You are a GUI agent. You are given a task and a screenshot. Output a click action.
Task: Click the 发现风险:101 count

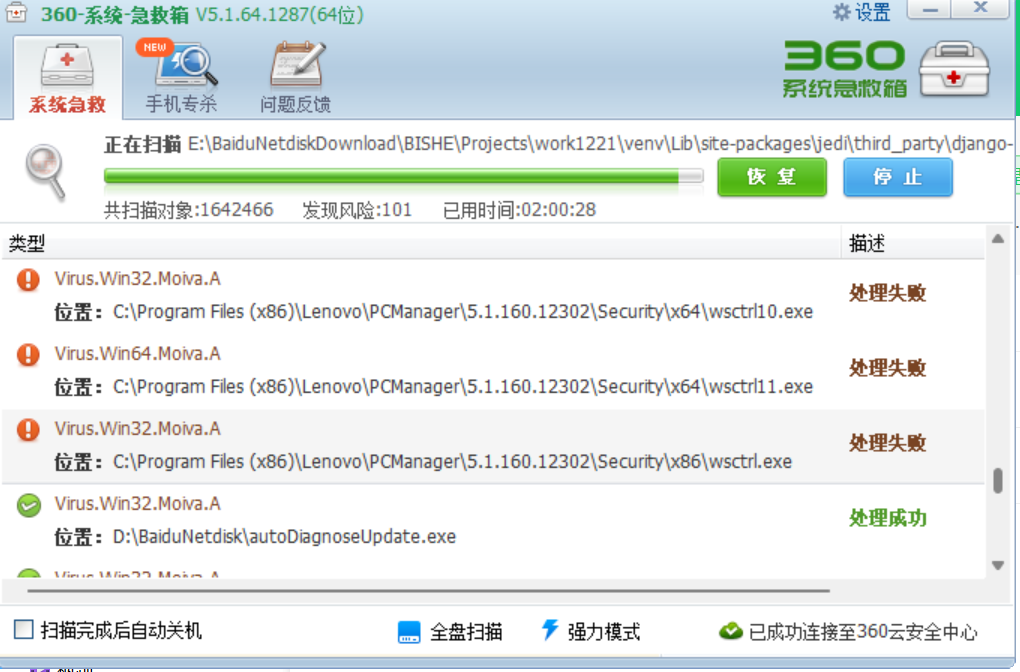click(357, 210)
